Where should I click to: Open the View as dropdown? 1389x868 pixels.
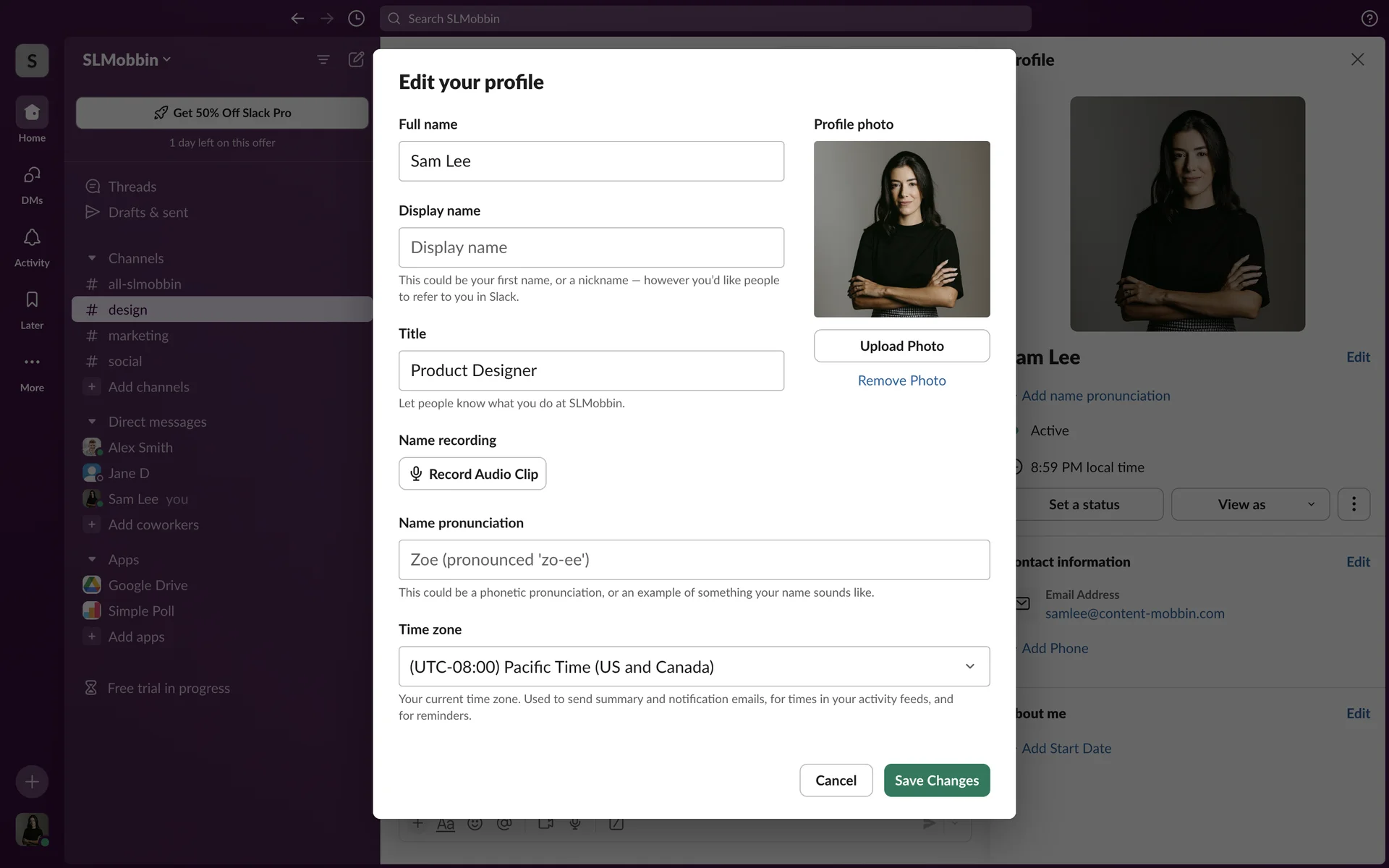tap(1249, 504)
